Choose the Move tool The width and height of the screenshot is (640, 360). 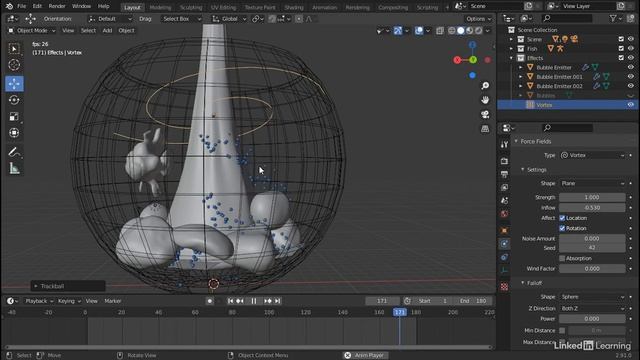pos(14,83)
